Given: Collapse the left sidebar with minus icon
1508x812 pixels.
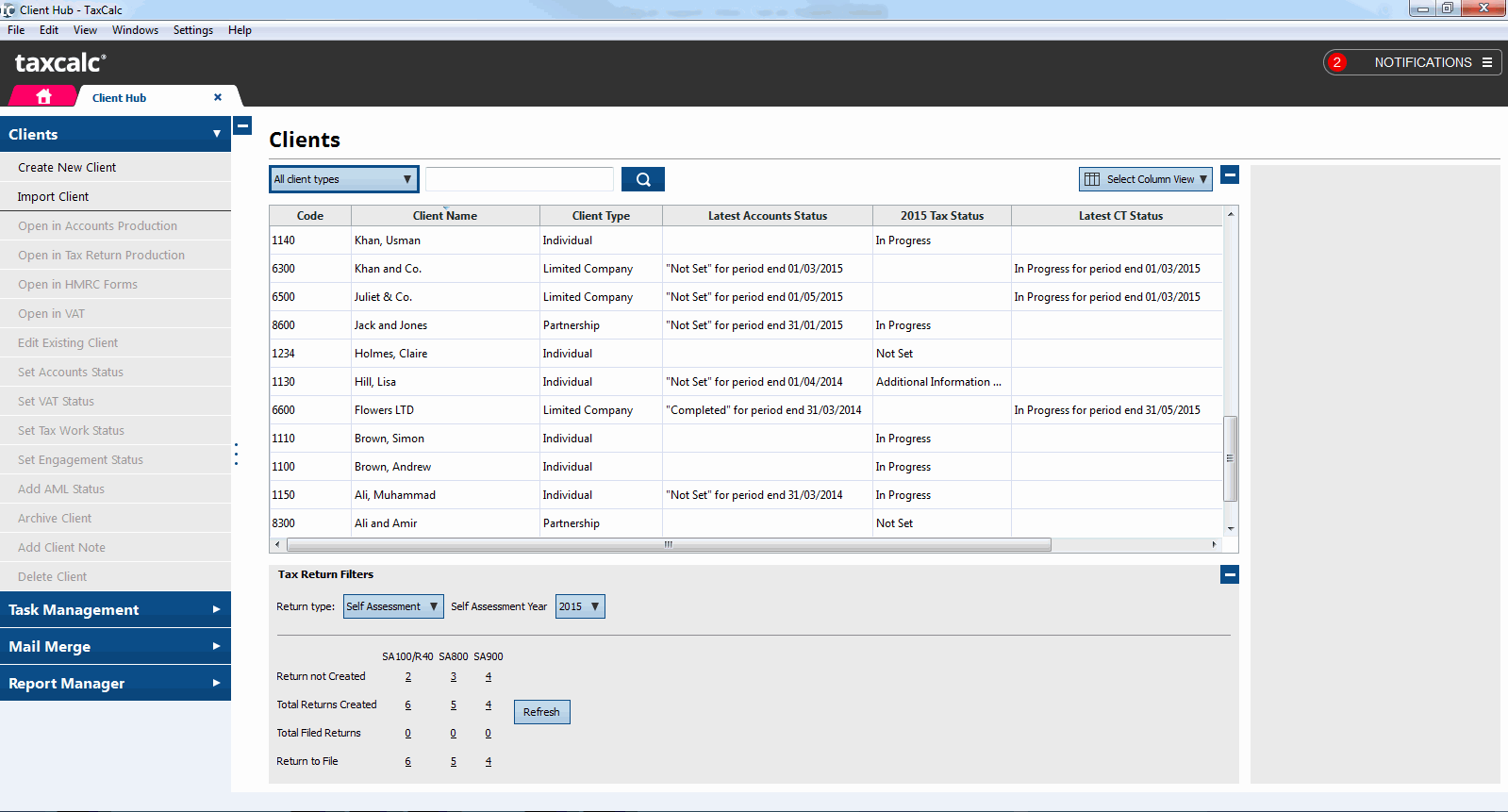Looking at the screenshot, I should coord(242,125).
